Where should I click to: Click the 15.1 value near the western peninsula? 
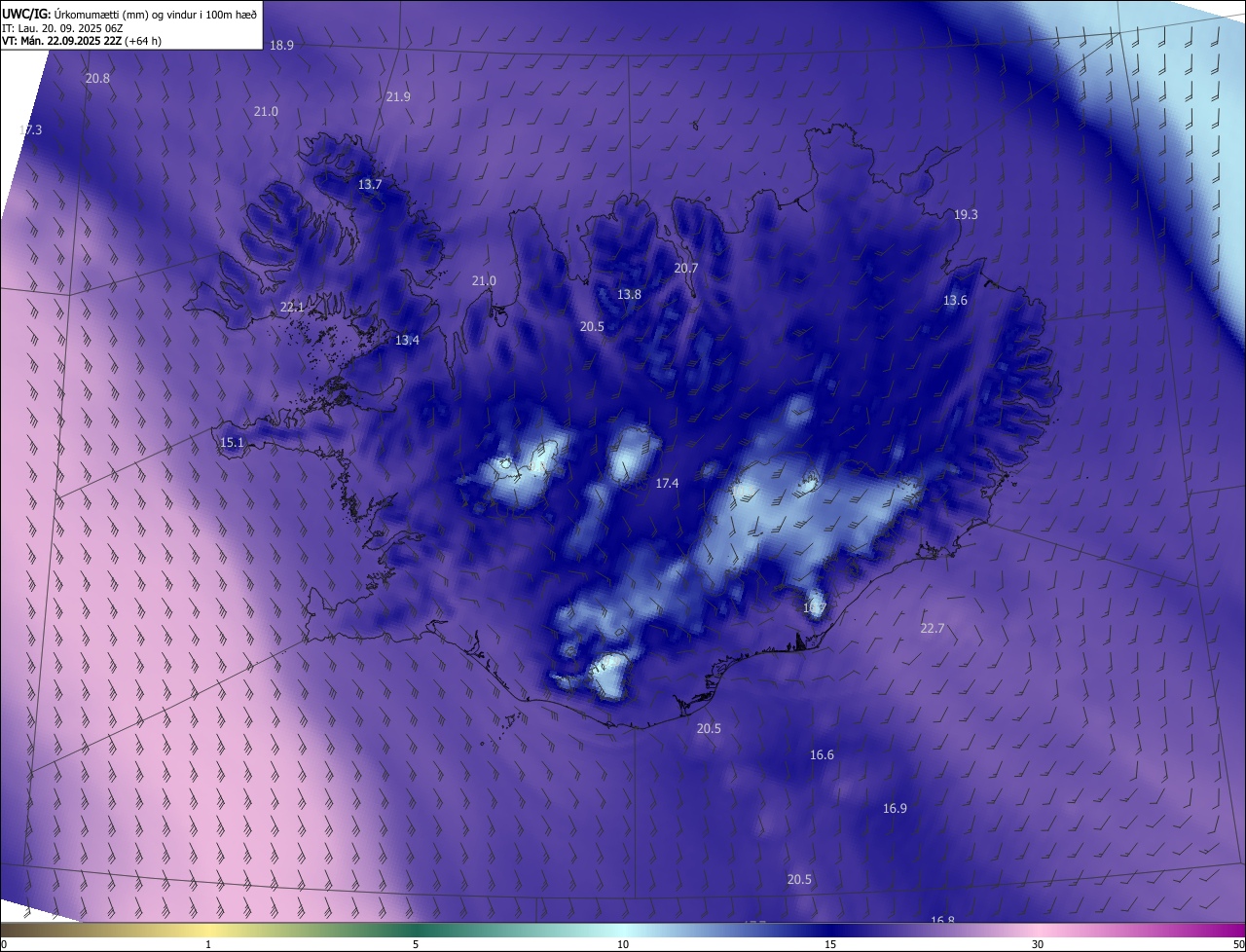click(x=232, y=442)
